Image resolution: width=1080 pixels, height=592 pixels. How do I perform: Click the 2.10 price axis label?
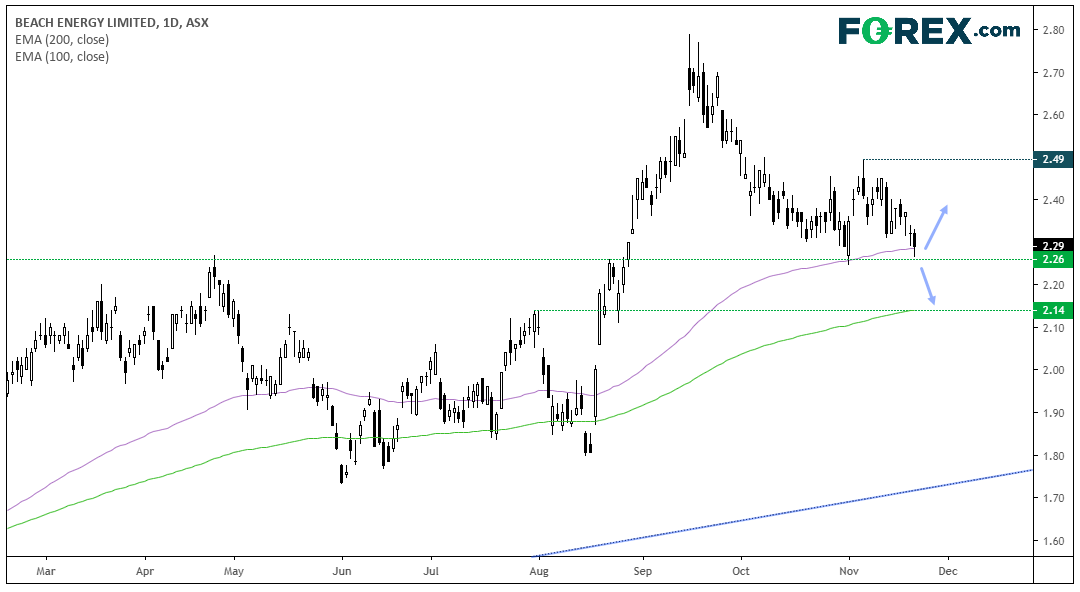coord(1053,328)
